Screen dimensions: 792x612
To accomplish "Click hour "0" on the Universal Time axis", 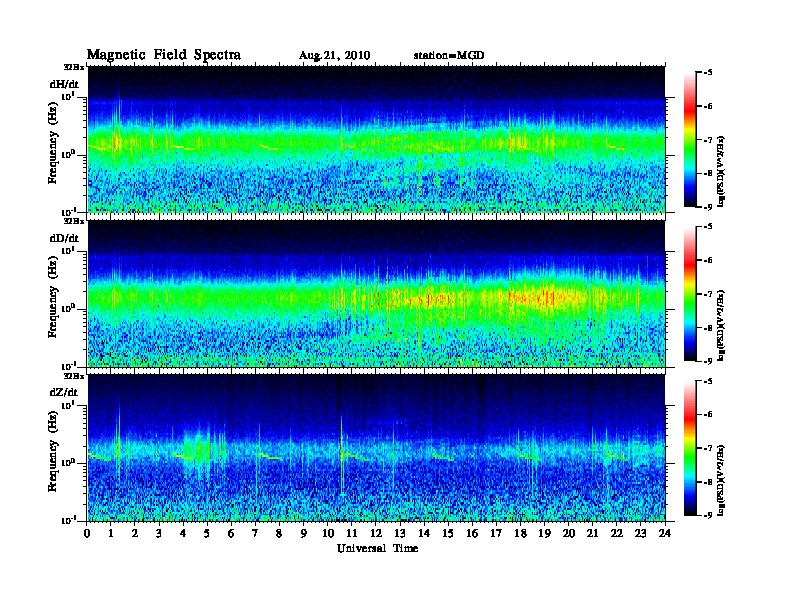I will click(x=87, y=534).
